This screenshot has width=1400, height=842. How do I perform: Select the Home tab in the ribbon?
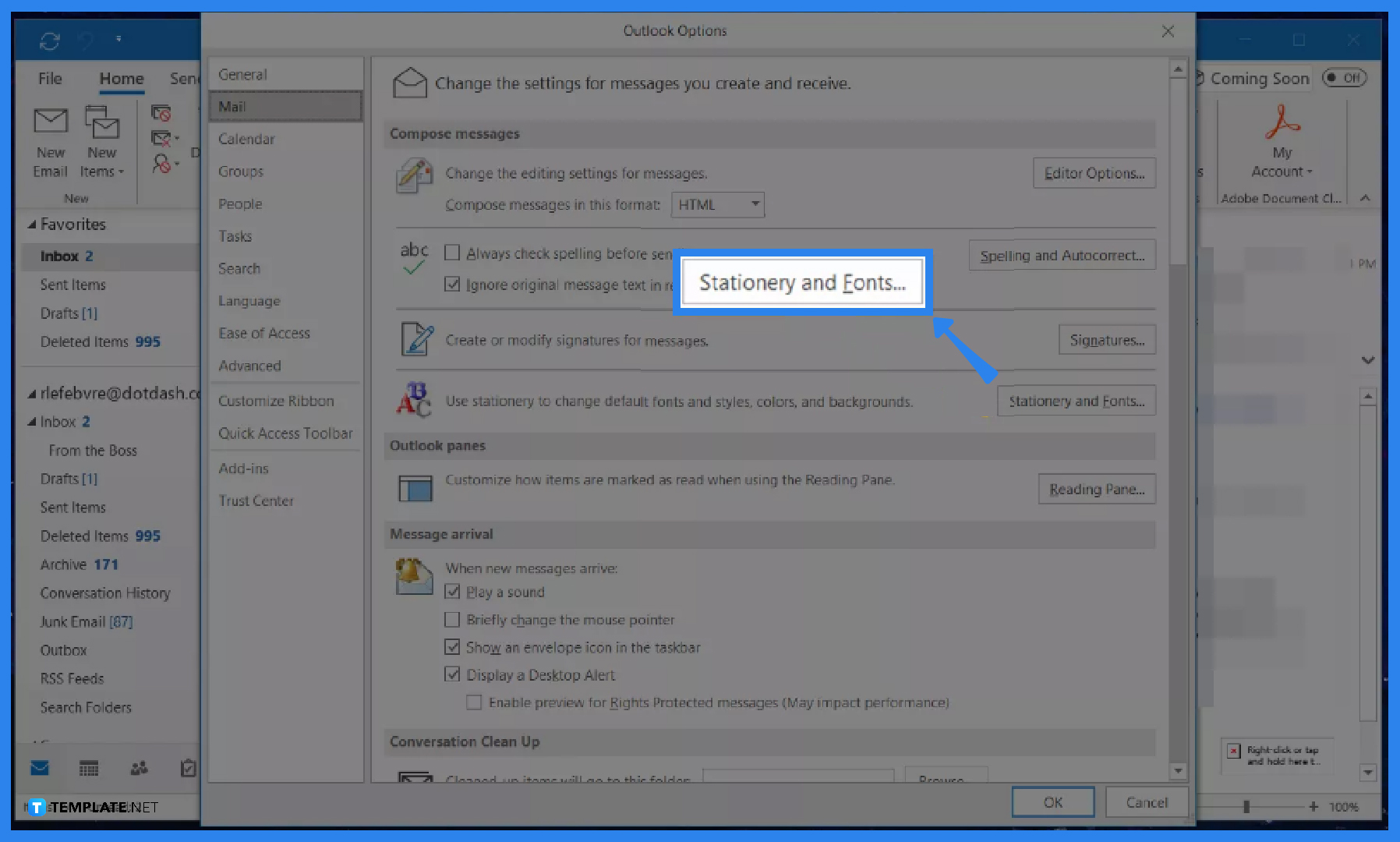pos(121,78)
